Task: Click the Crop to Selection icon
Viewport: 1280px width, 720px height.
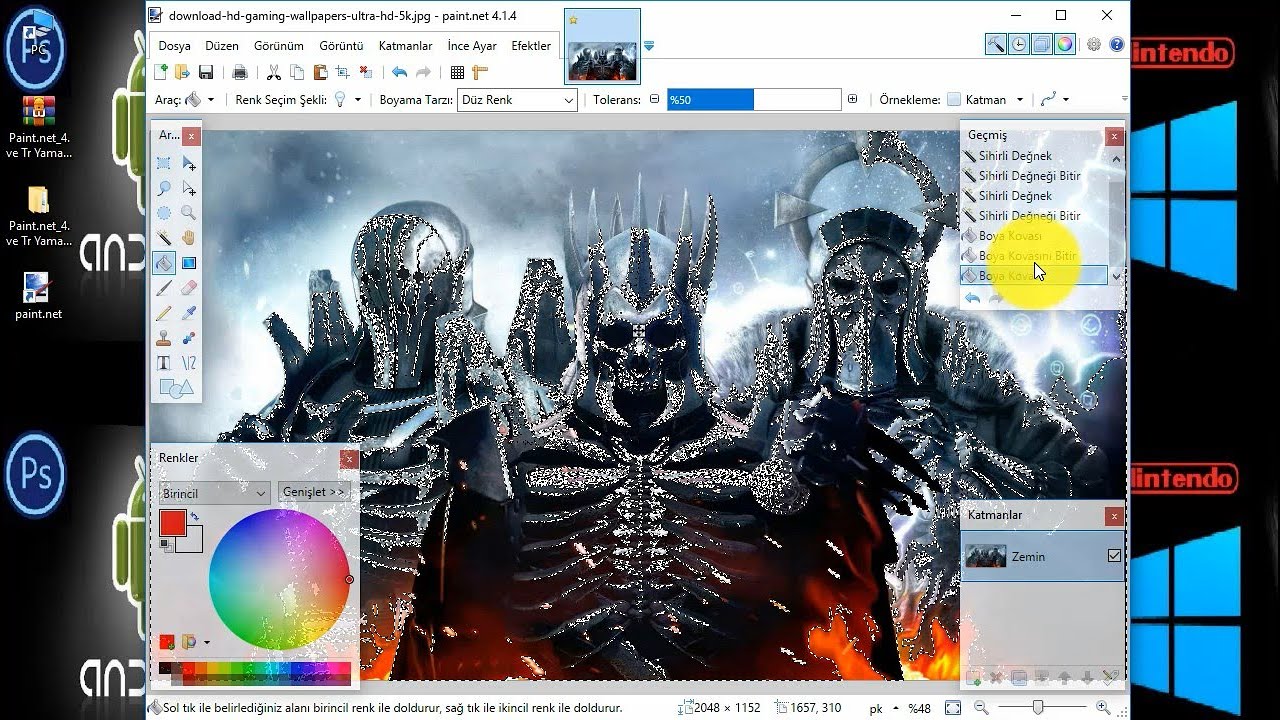Action: [343, 72]
